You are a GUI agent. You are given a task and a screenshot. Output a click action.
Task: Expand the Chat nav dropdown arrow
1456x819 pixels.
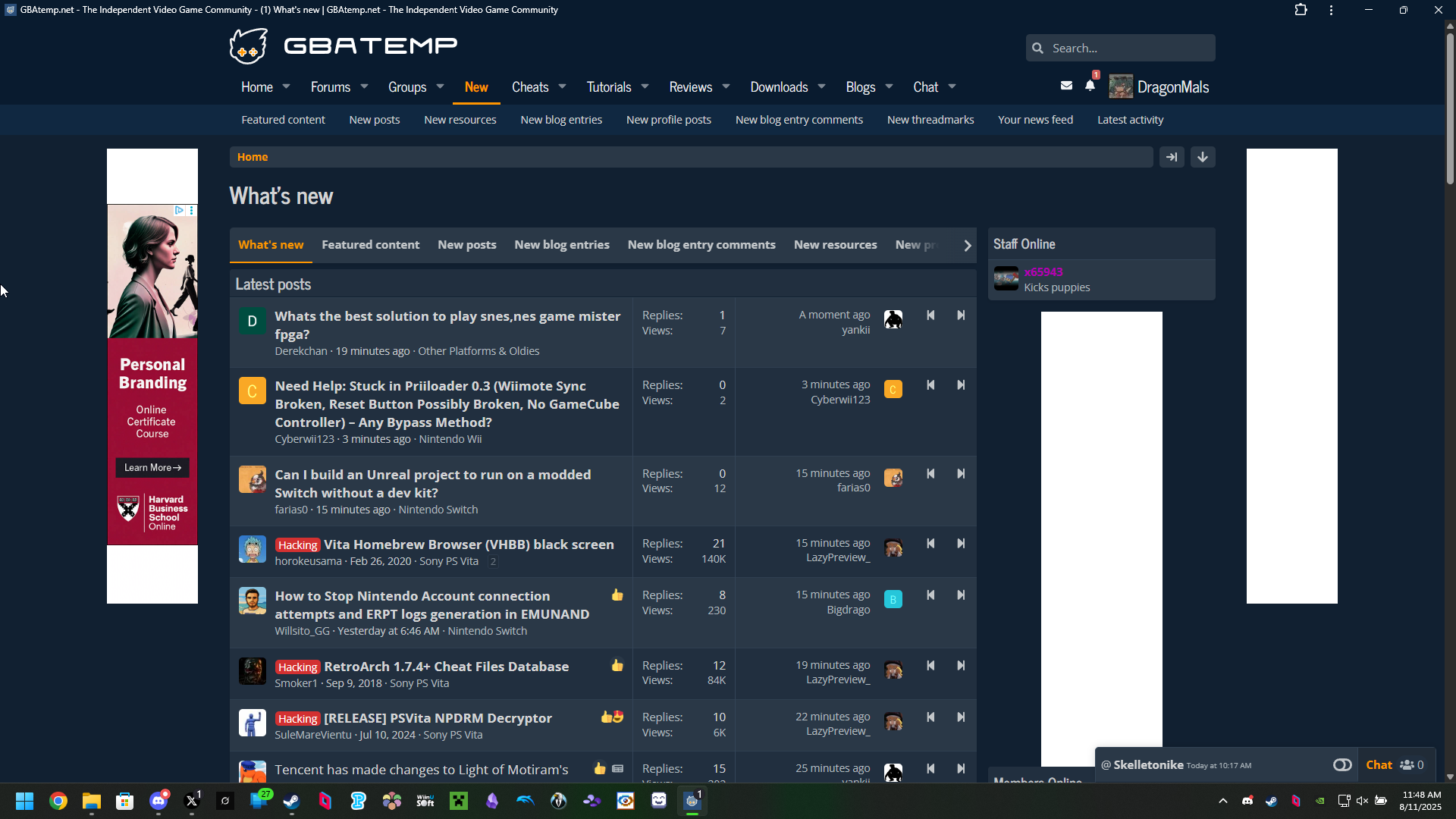[952, 86]
